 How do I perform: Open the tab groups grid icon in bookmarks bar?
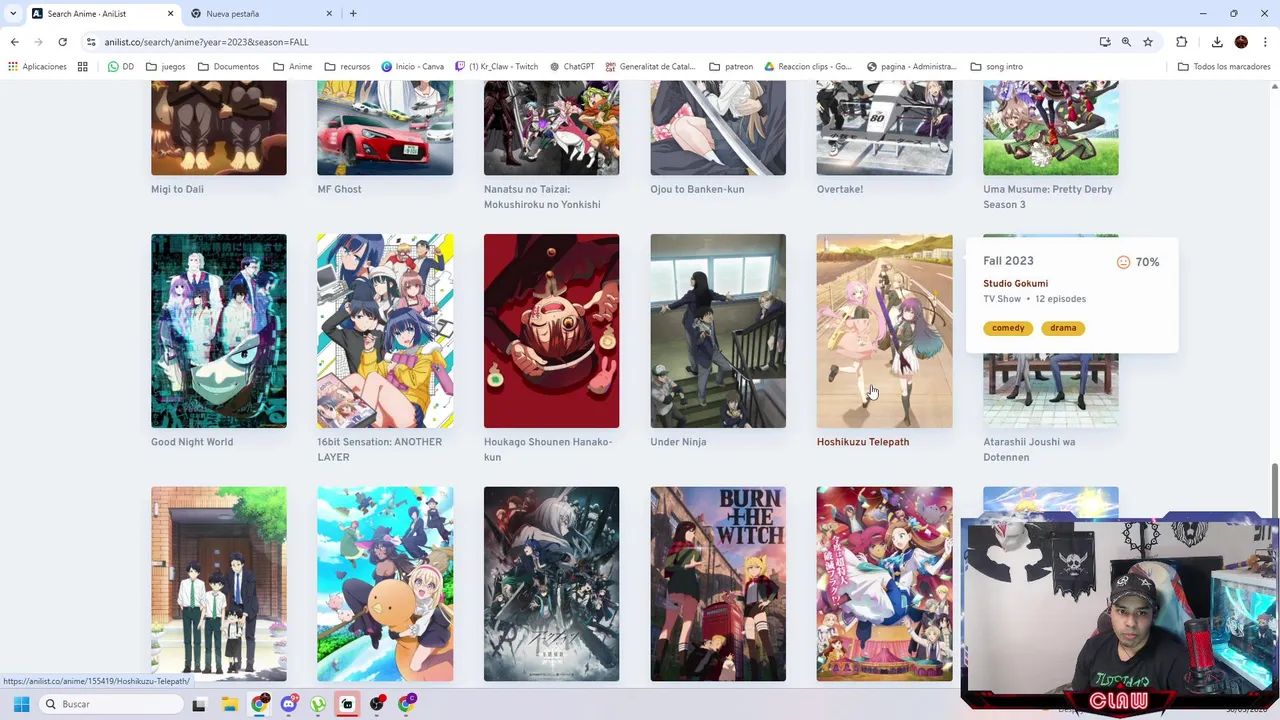pos(83,67)
